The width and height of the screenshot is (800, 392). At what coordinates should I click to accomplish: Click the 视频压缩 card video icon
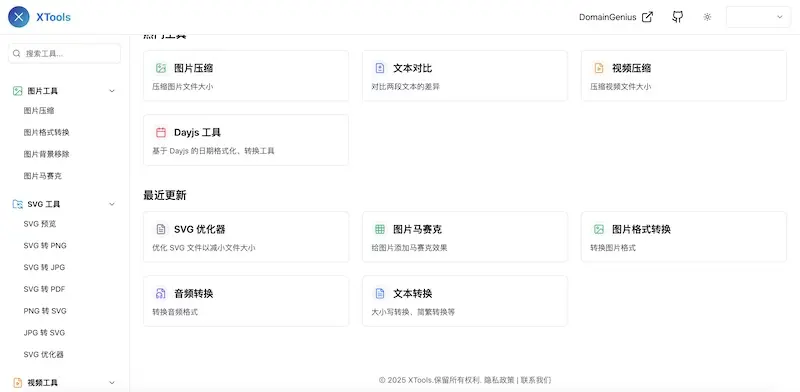pos(599,68)
